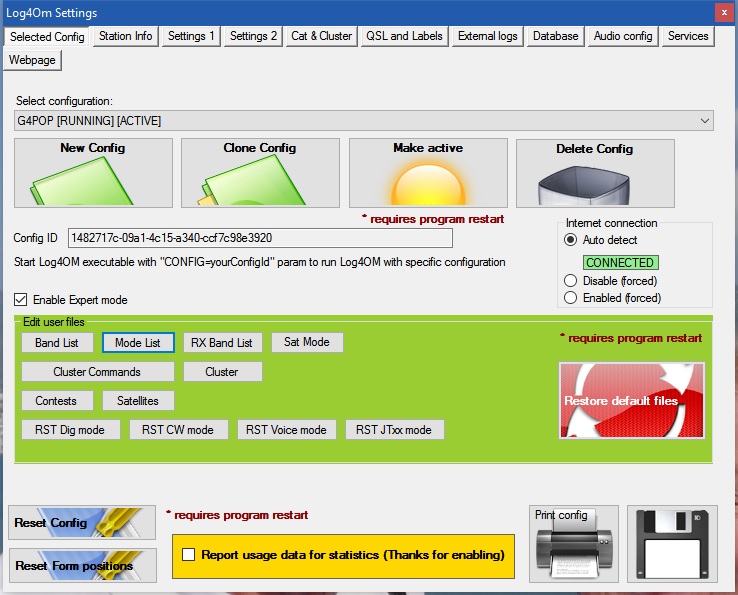
Task: Click the Print config printer icon
Action: pos(574,544)
